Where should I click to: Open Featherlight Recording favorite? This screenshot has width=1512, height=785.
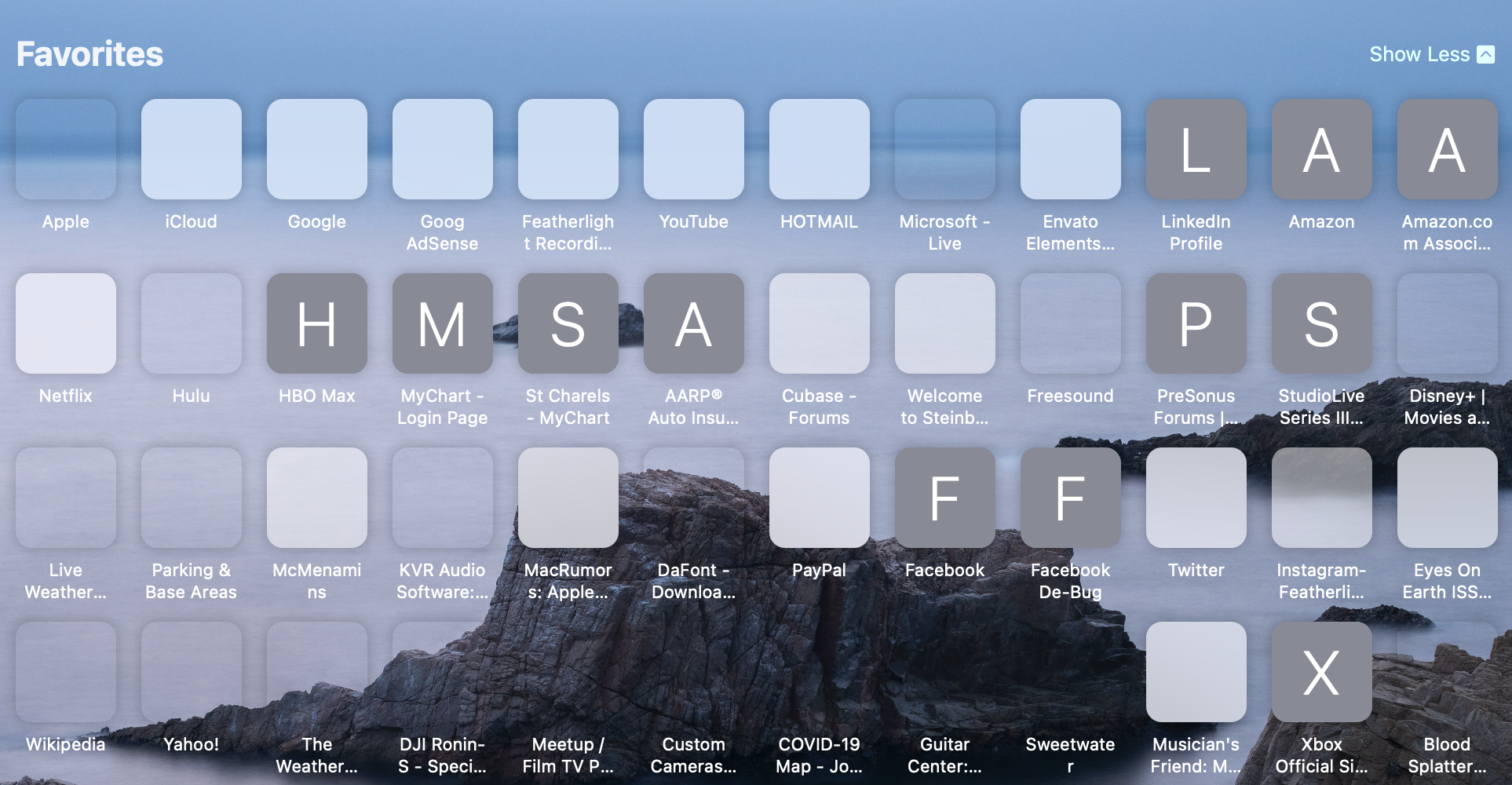[x=568, y=149]
